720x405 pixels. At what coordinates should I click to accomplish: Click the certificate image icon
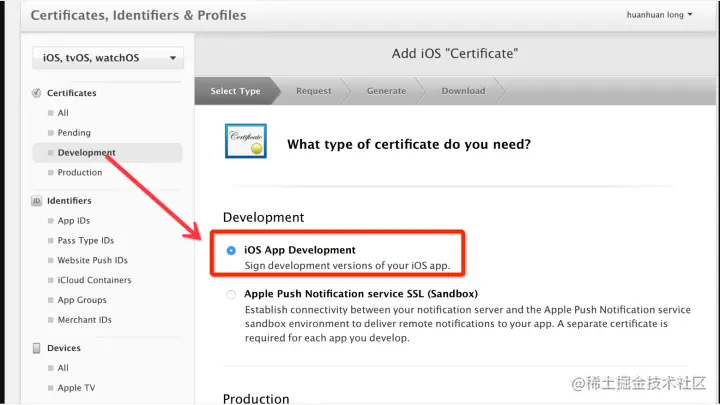pos(246,141)
